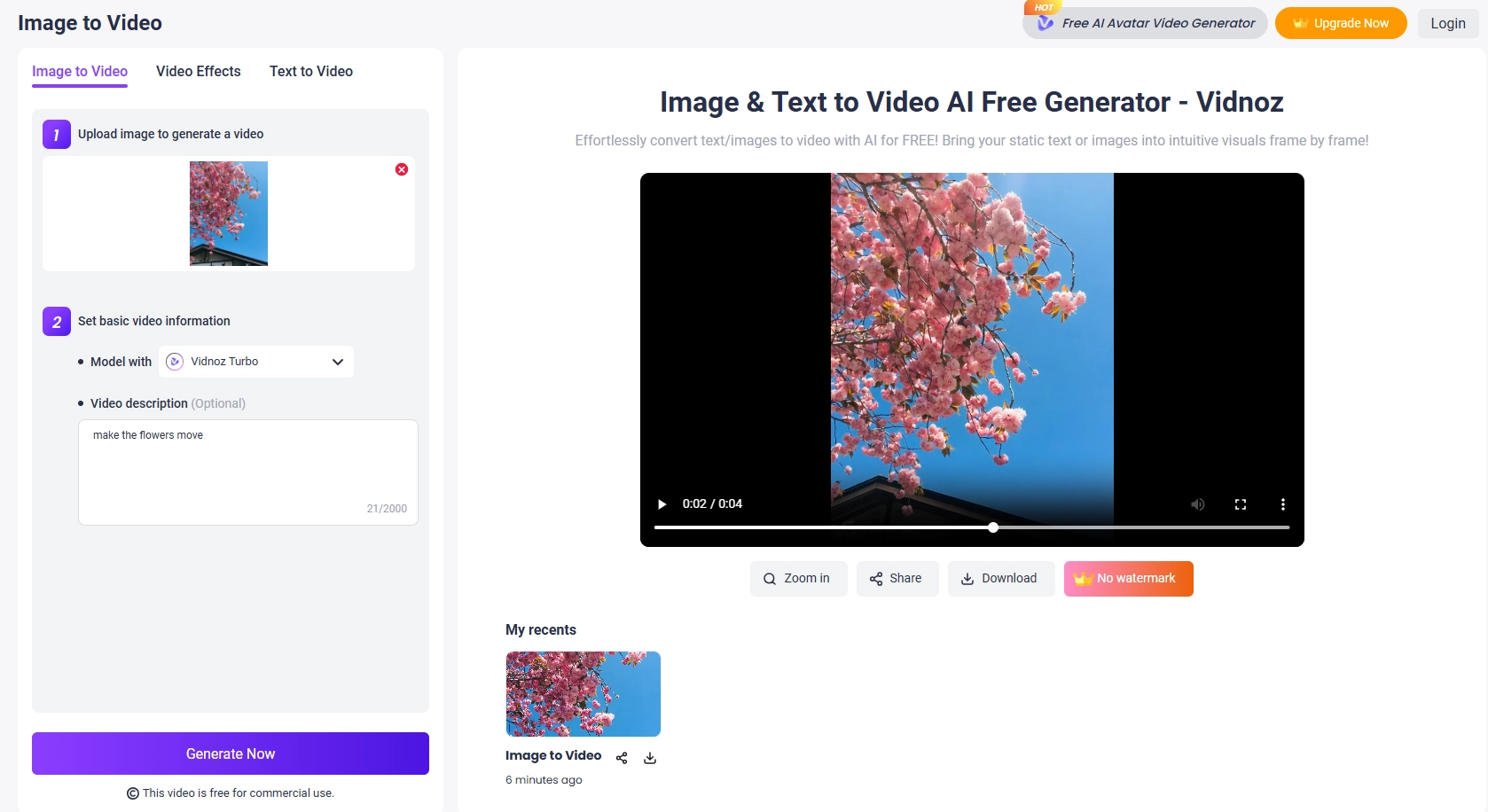Screen dimensions: 1488x812
Task: Remove the uploaded cherry blossom image
Action: pyautogui.click(x=401, y=169)
